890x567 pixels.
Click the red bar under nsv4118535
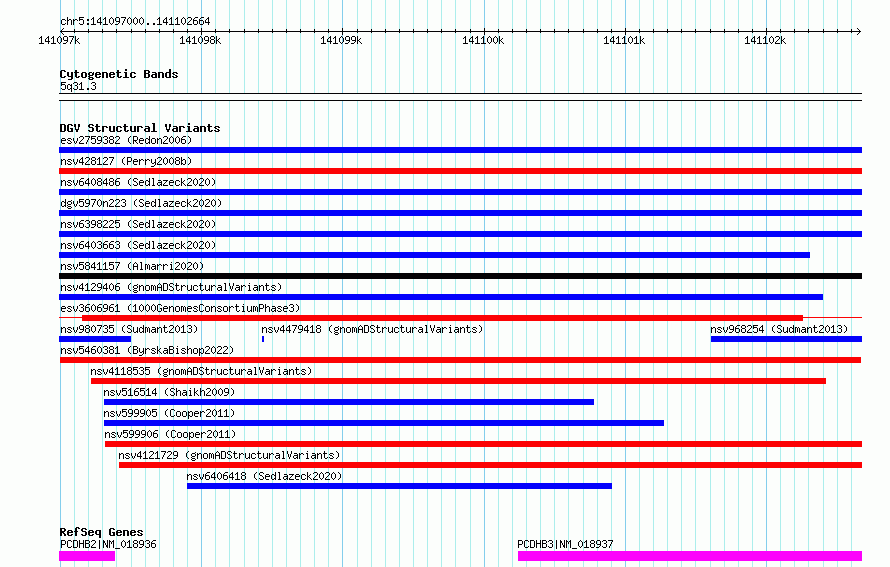pyautogui.click(x=458, y=381)
